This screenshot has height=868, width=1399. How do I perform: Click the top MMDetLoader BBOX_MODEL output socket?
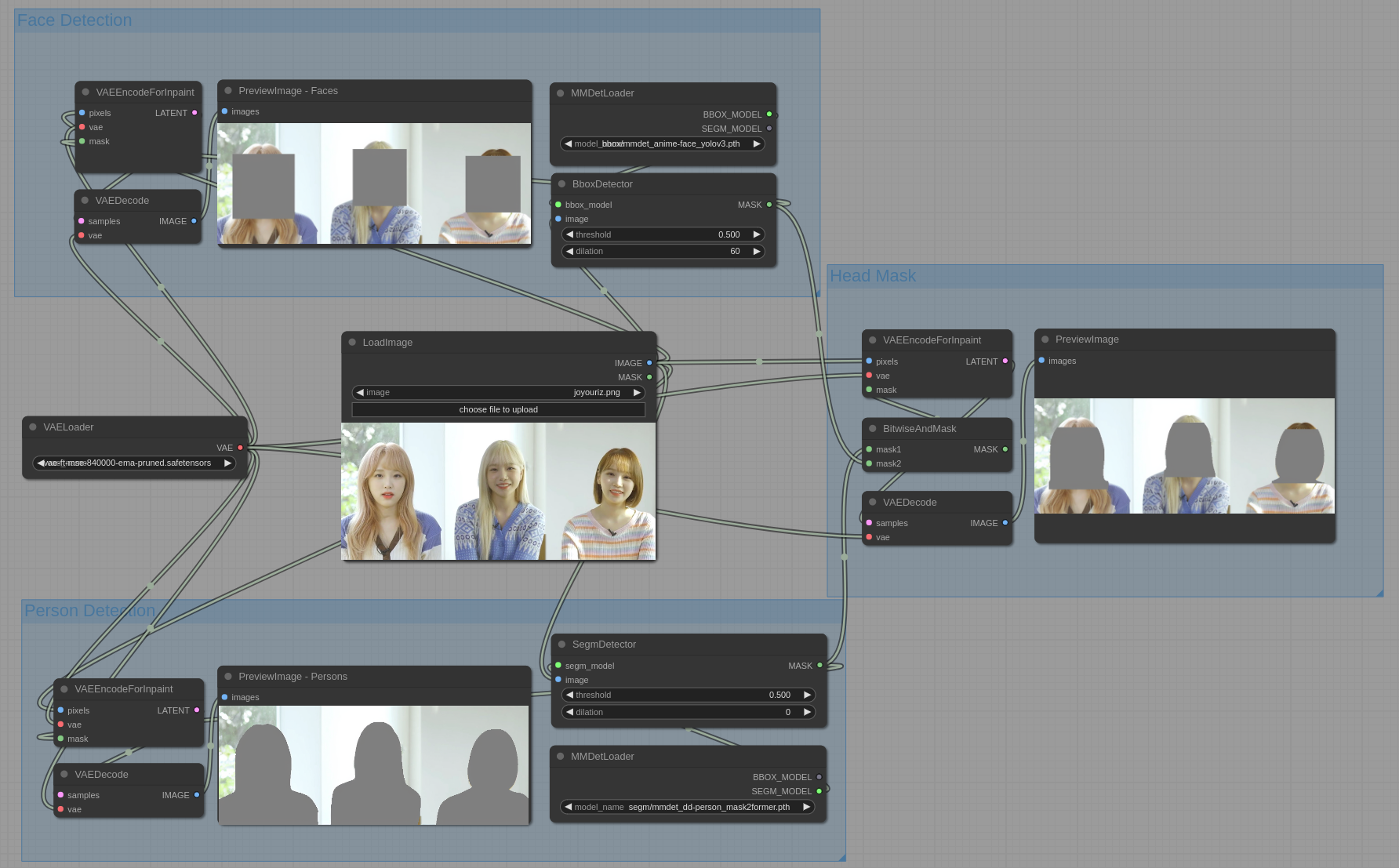[769, 114]
